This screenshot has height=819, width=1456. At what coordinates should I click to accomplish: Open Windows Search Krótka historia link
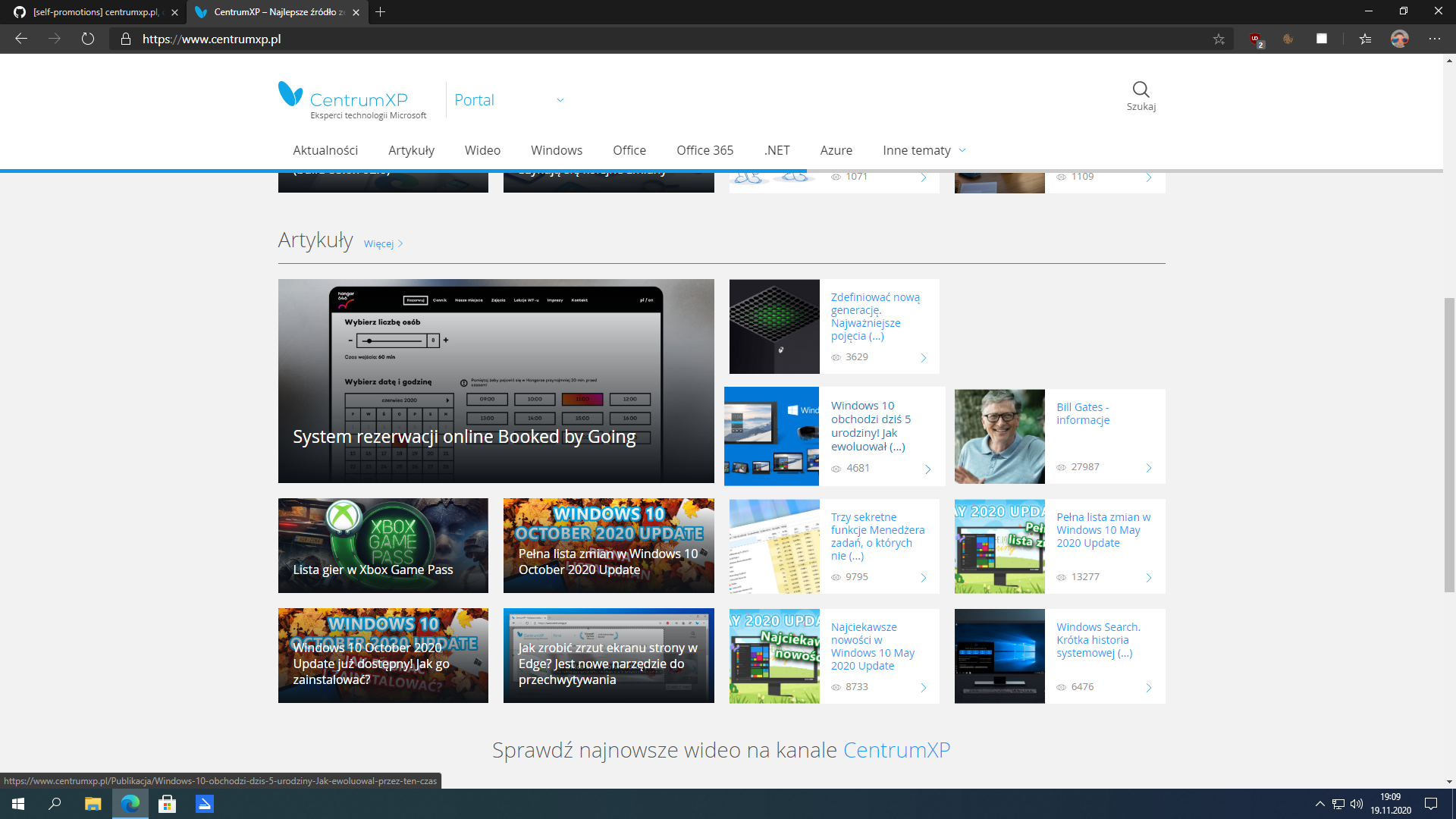tap(1098, 640)
